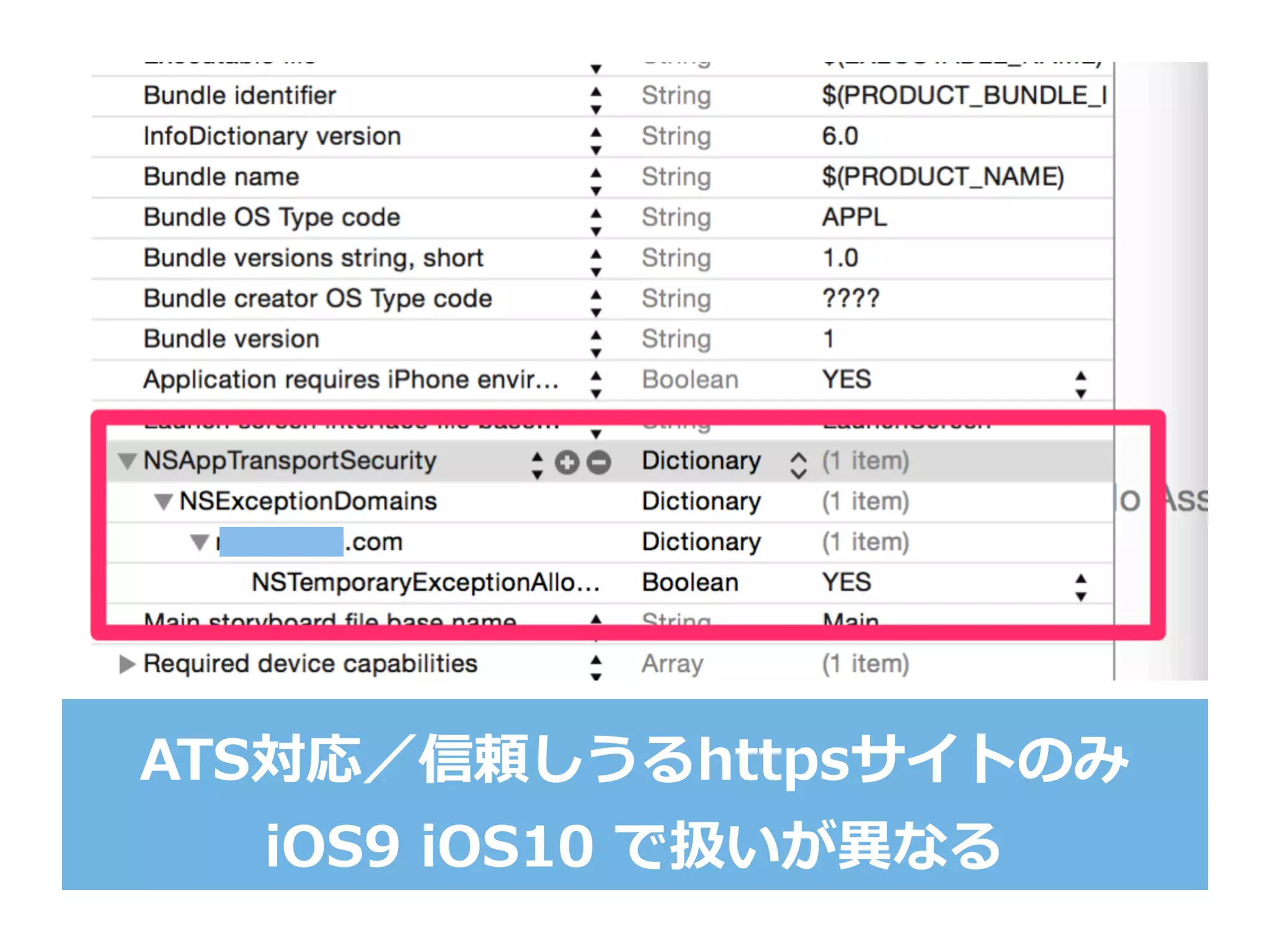This screenshot has width=1270, height=952.
Task: Click Dictionary type of NSExceptionDomains row
Action: click(701, 501)
